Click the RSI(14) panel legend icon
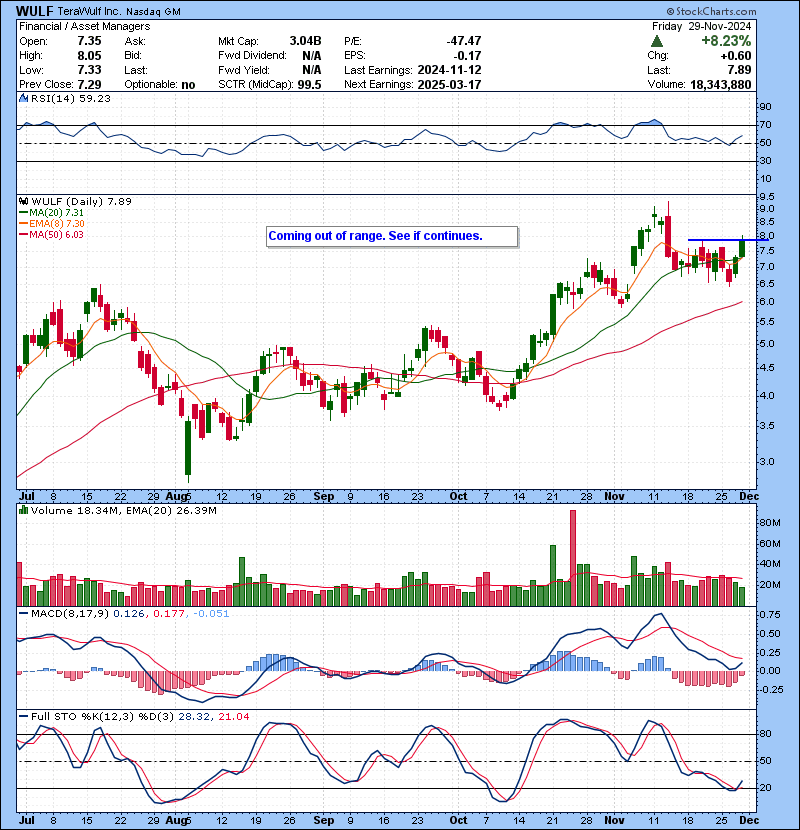Screen dimensions: 800x830 23,98
